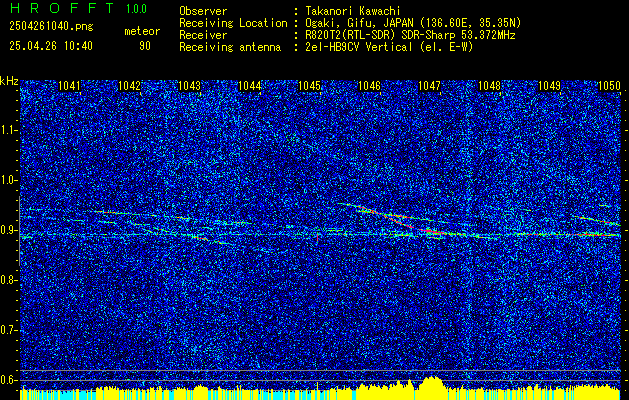Image resolution: width=629 pixels, height=400 pixels.
Task: Click the 1047 time marker
Action: (x=429, y=85)
